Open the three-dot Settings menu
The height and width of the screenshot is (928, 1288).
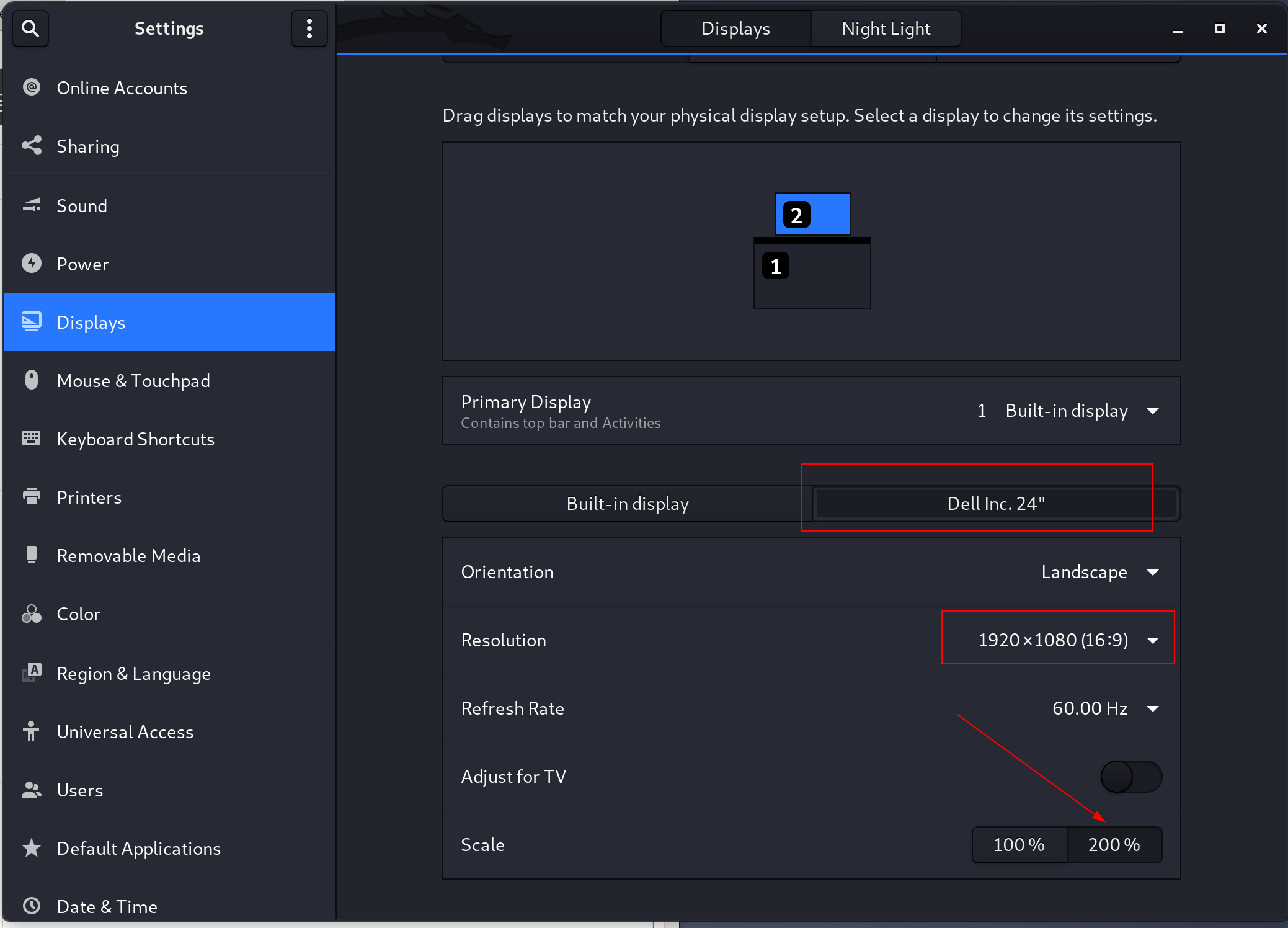click(x=309, y=29)
